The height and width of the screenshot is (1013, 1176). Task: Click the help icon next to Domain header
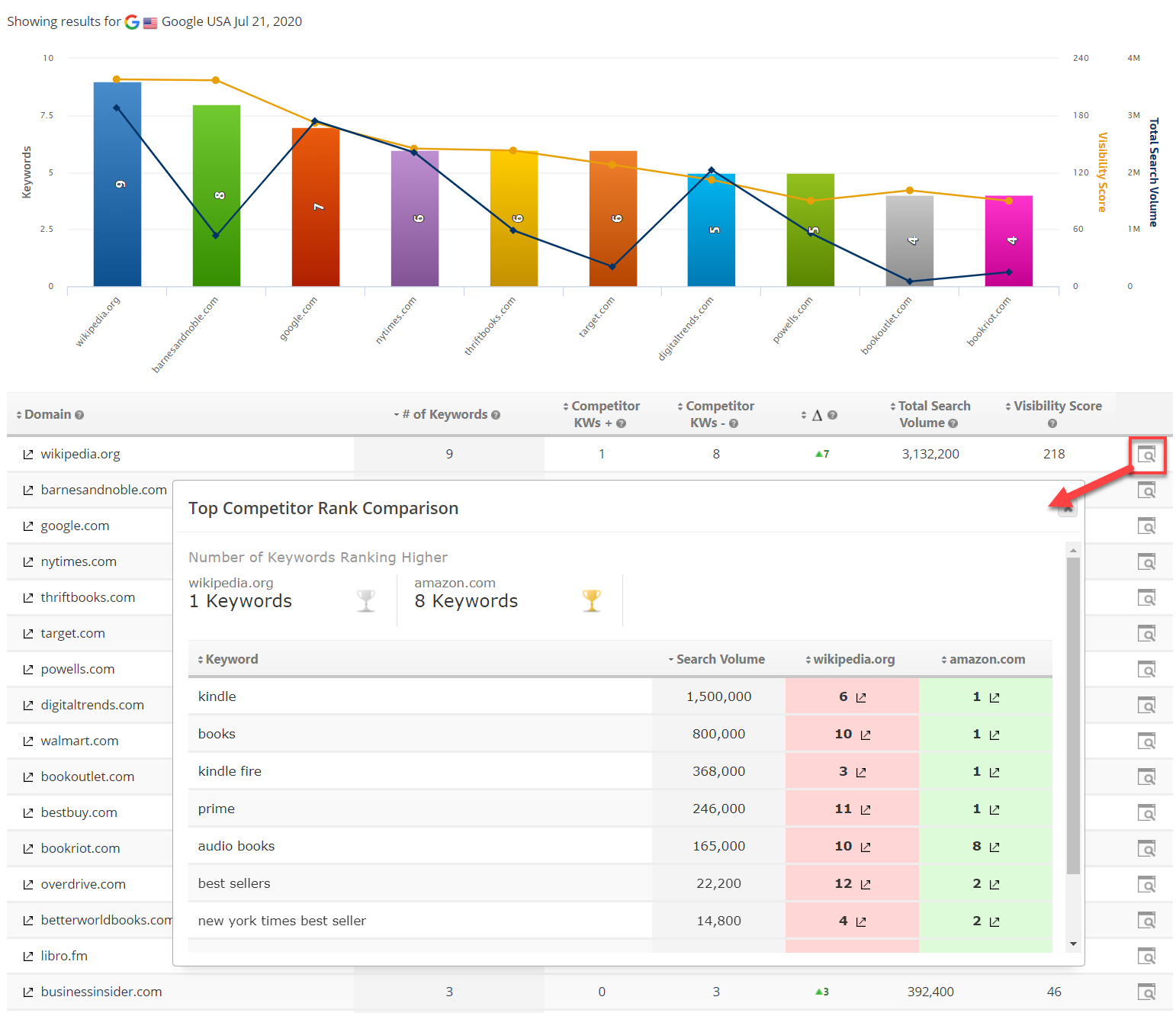coord(79,415)
